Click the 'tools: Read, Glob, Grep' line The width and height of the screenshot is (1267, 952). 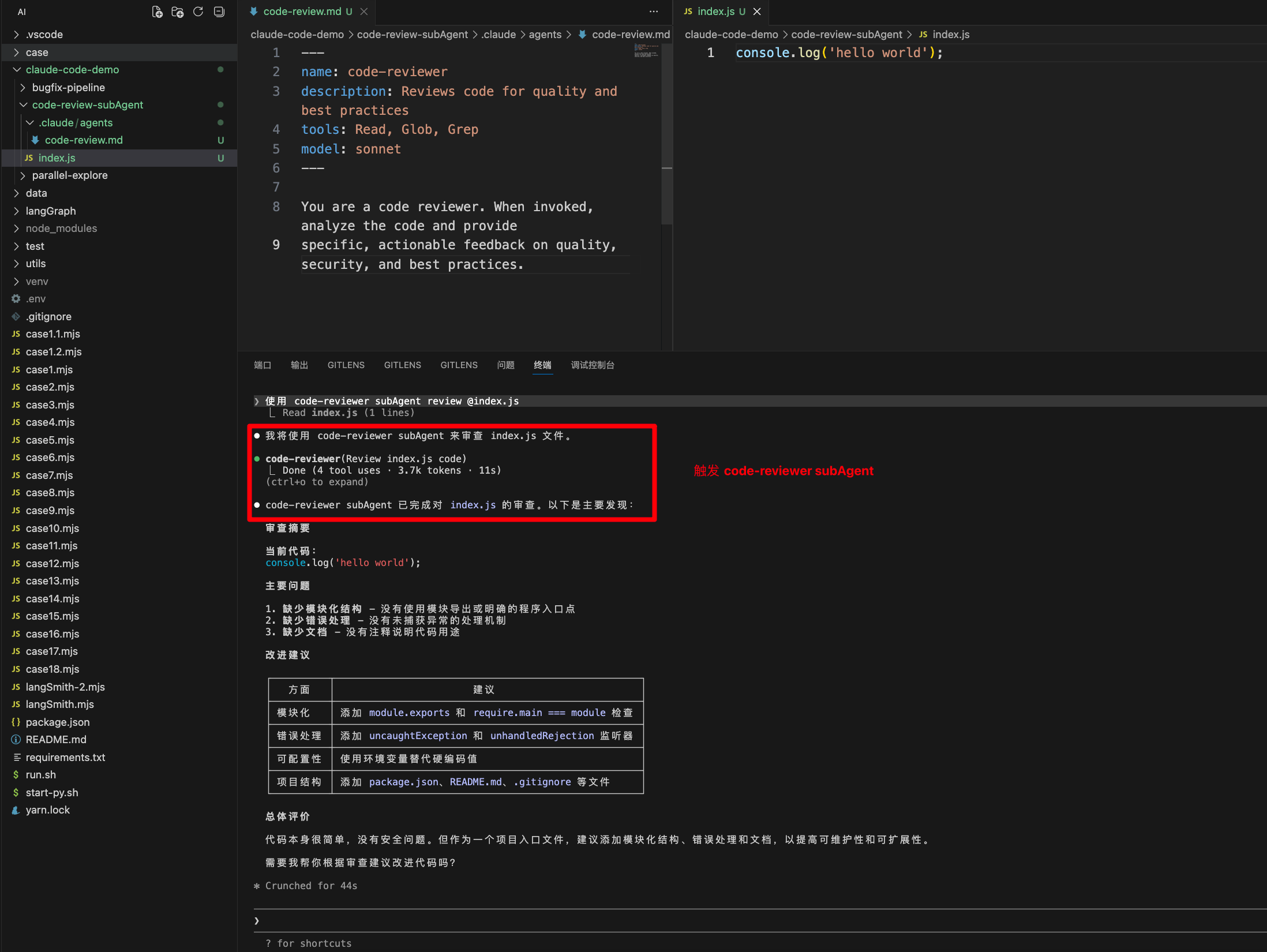click(x=389, y=129)
